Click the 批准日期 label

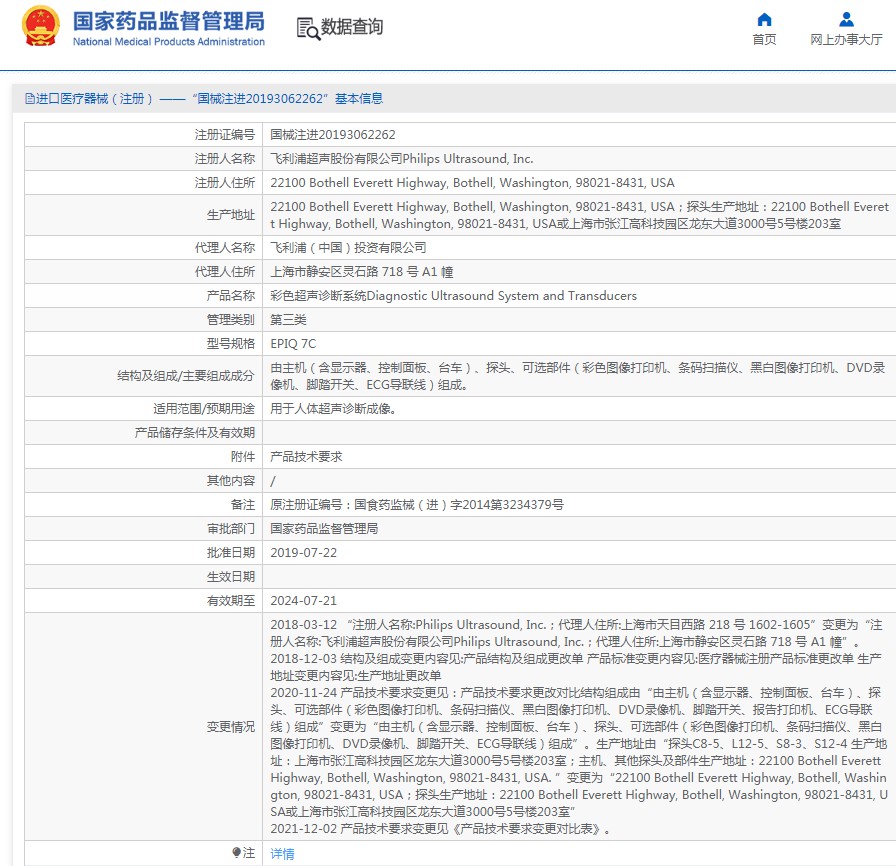(x=231, y=553)
